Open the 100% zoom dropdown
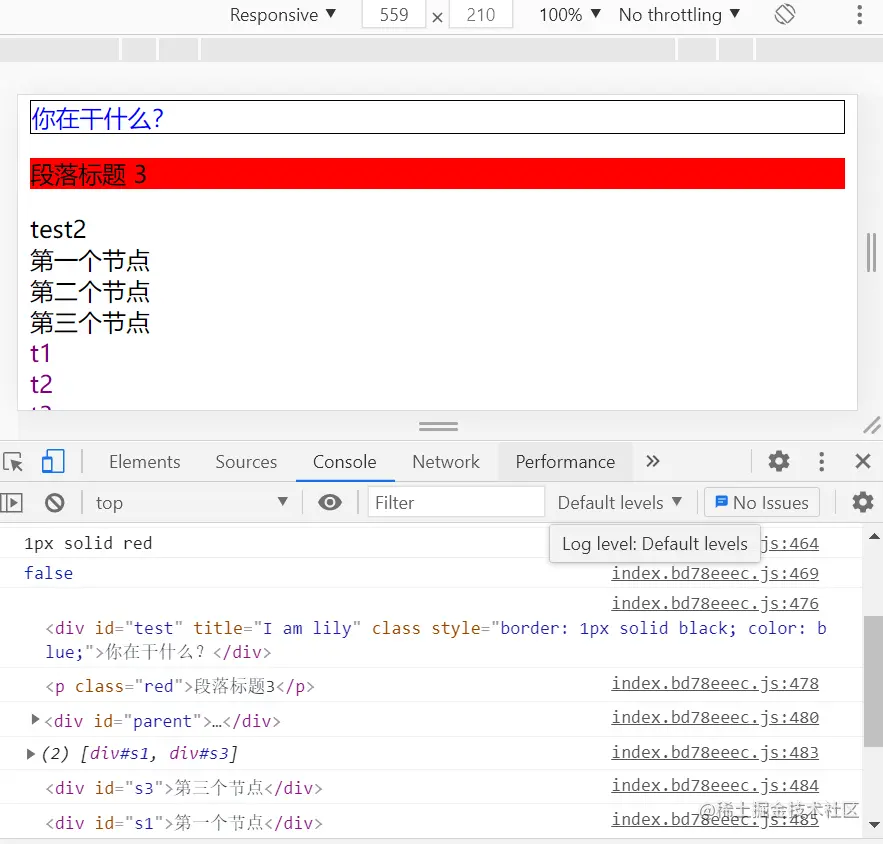The image size is (883, 844). click(x=570, y=15)
